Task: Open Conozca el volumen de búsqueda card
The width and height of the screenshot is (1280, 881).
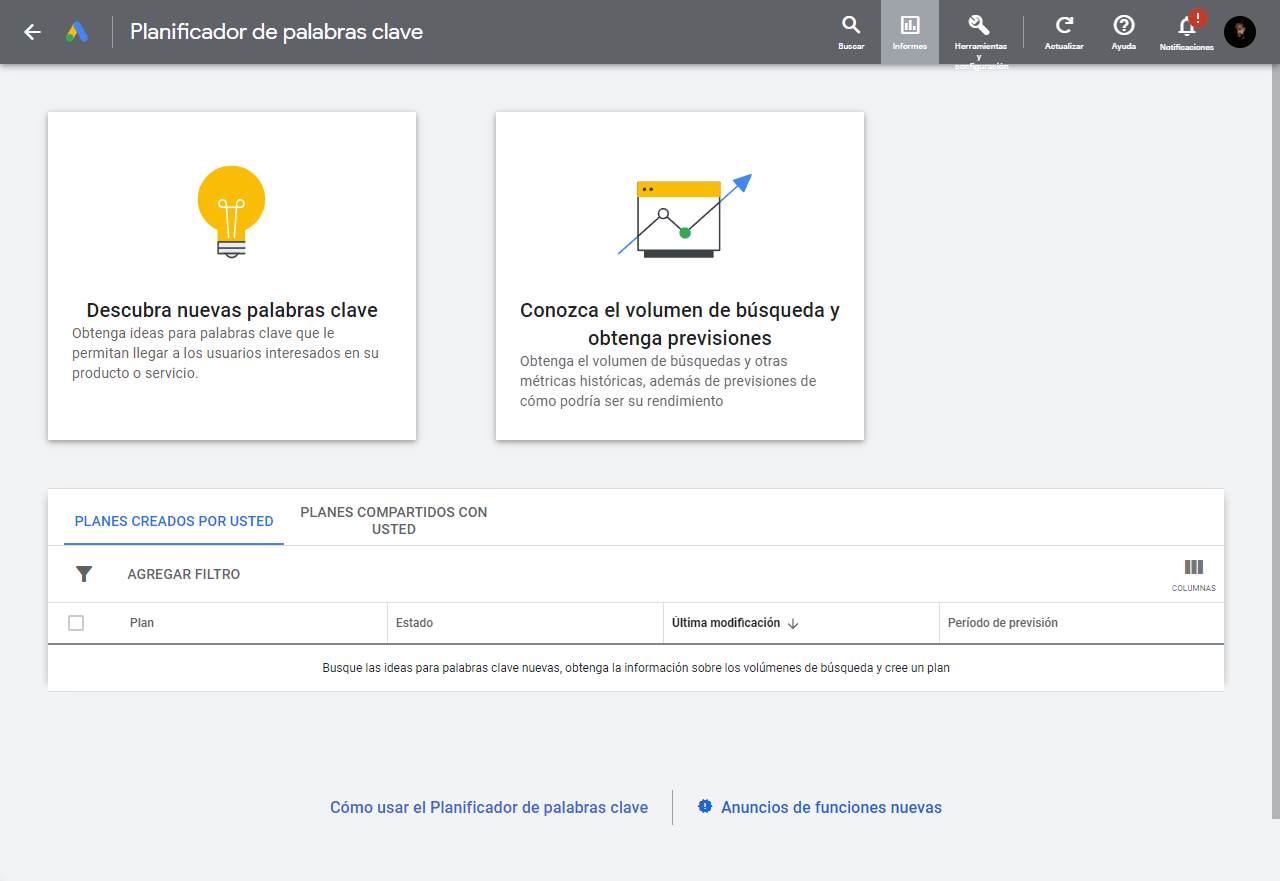Action: (679, 275)
